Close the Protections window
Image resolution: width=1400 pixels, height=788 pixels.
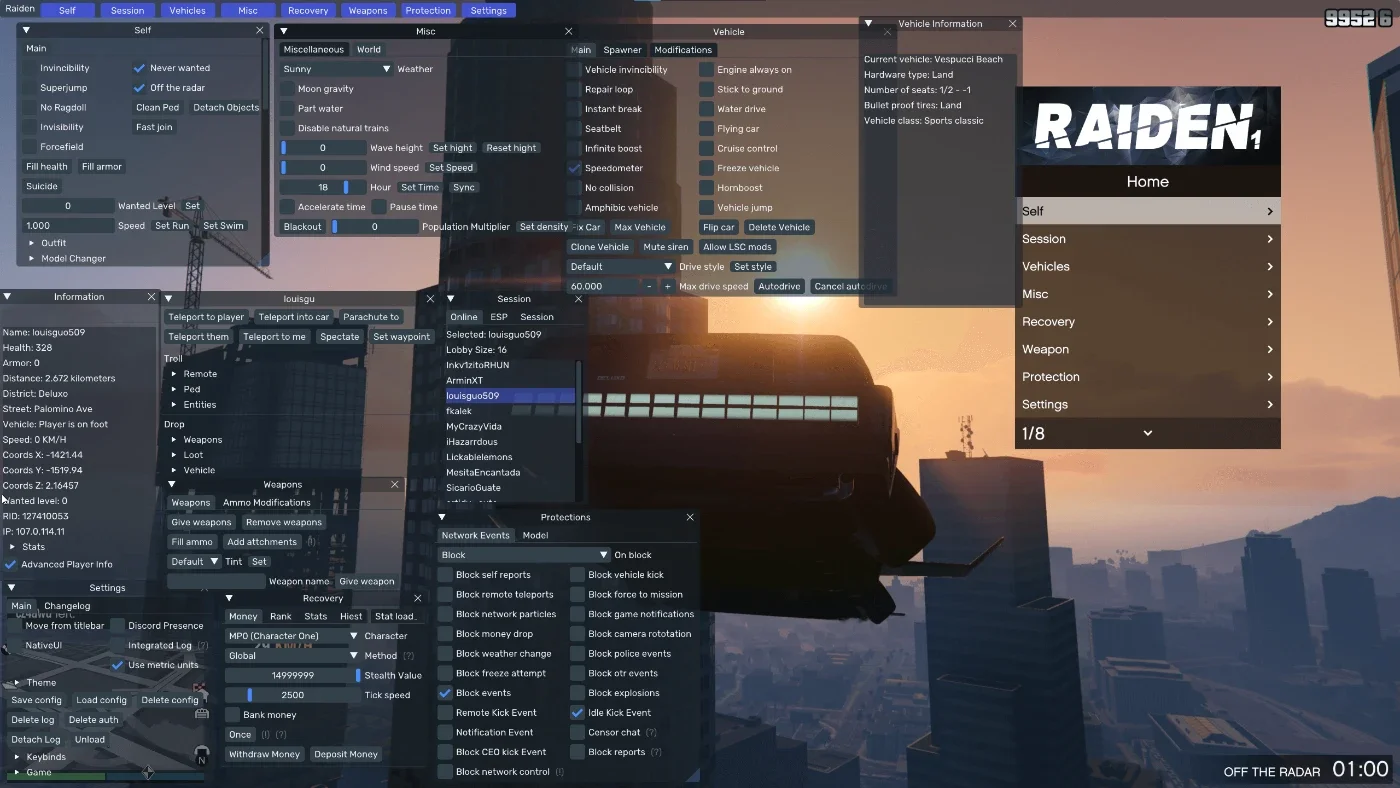click(x=690, y=517)
